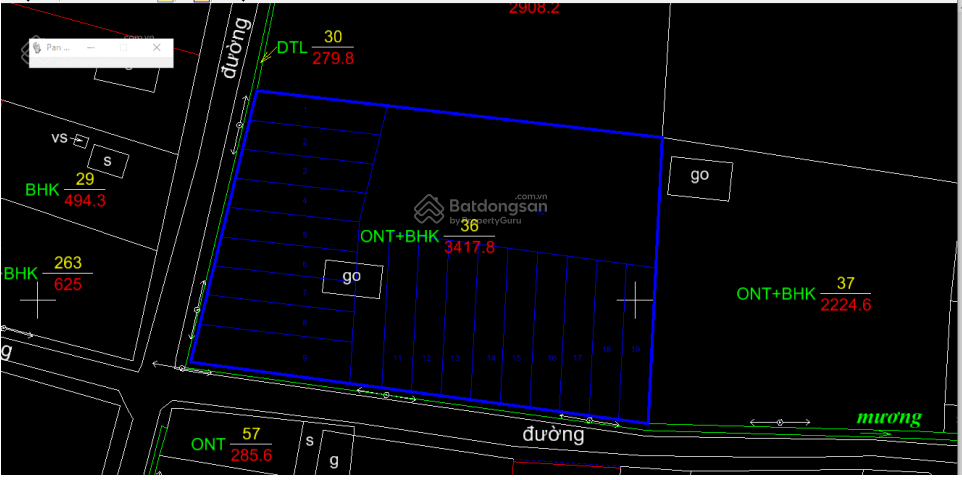
Task: Click the "go" box east of blue boundary
Action: (700, 176)
